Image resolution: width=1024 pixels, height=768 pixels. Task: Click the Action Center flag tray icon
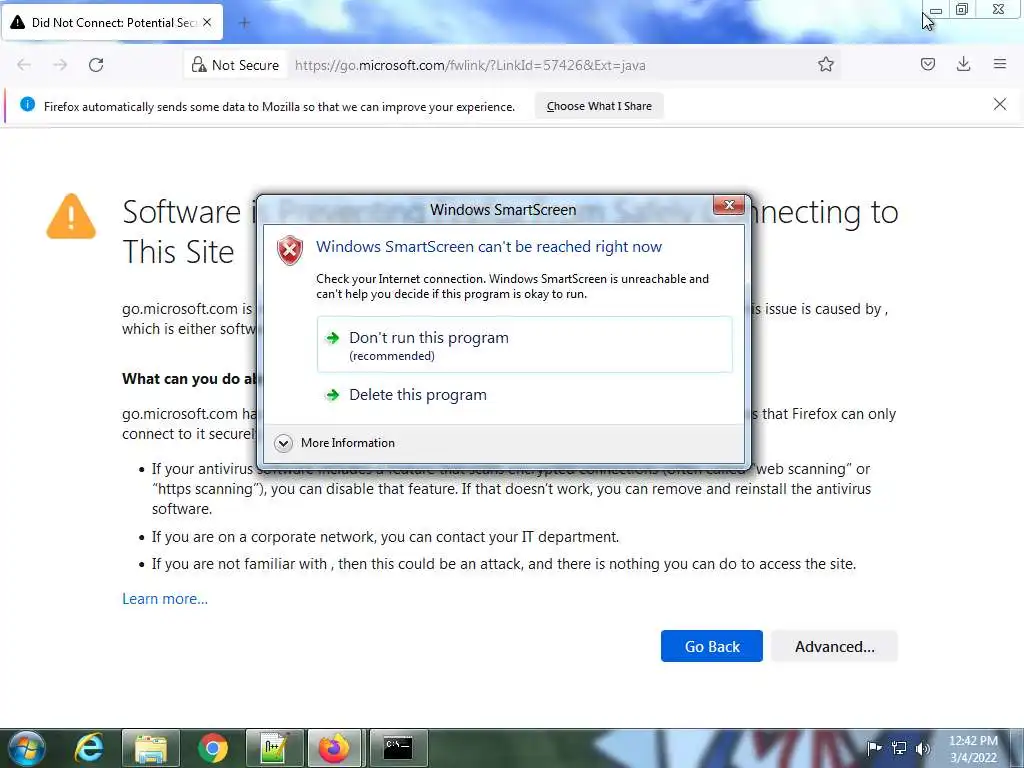tap(874, 748)
